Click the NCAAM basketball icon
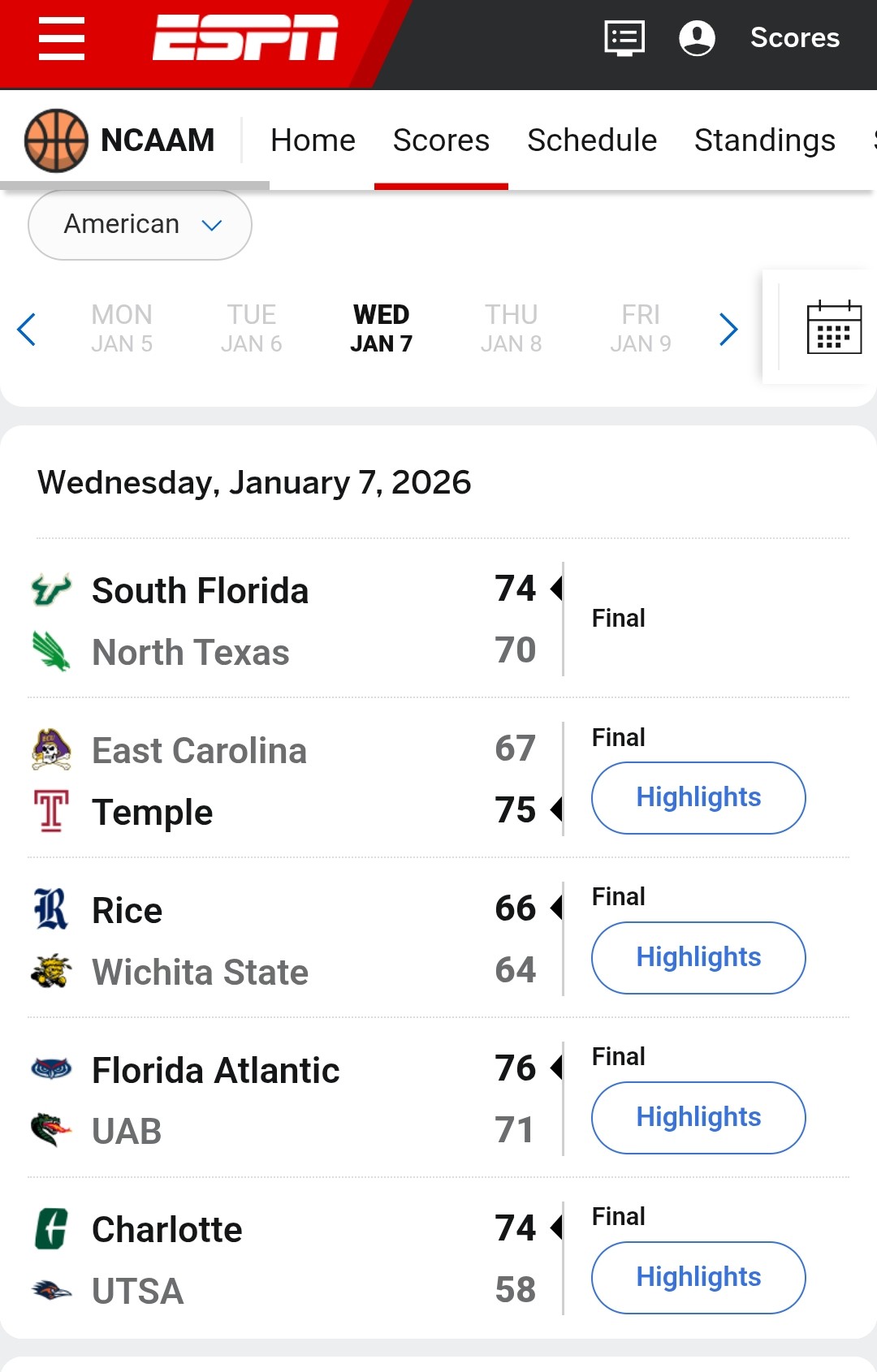Viewport: 877px width, 1372px height. pyautogui.click(x=56, y=140)
